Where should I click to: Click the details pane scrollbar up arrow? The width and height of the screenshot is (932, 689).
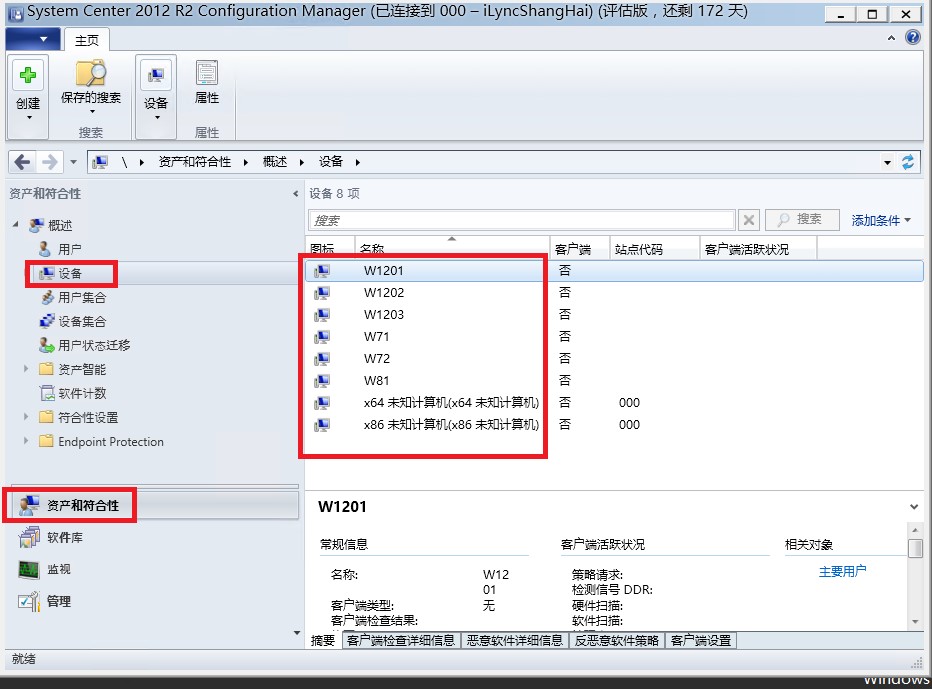(915, 530)
